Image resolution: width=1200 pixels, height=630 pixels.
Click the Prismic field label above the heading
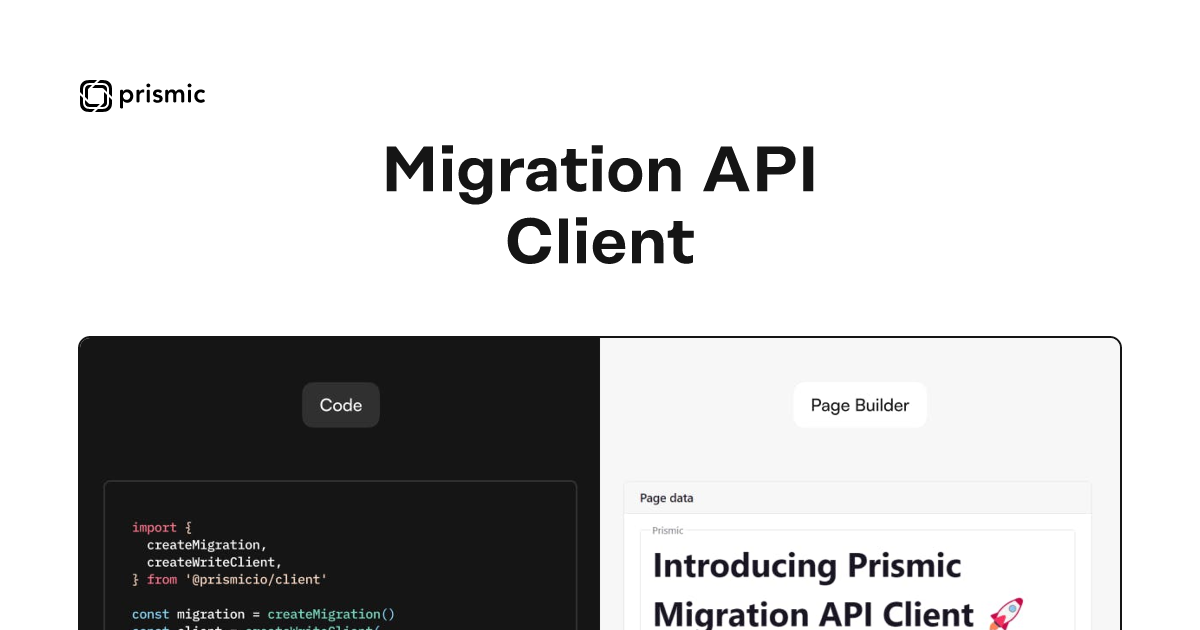pos(667,530)
